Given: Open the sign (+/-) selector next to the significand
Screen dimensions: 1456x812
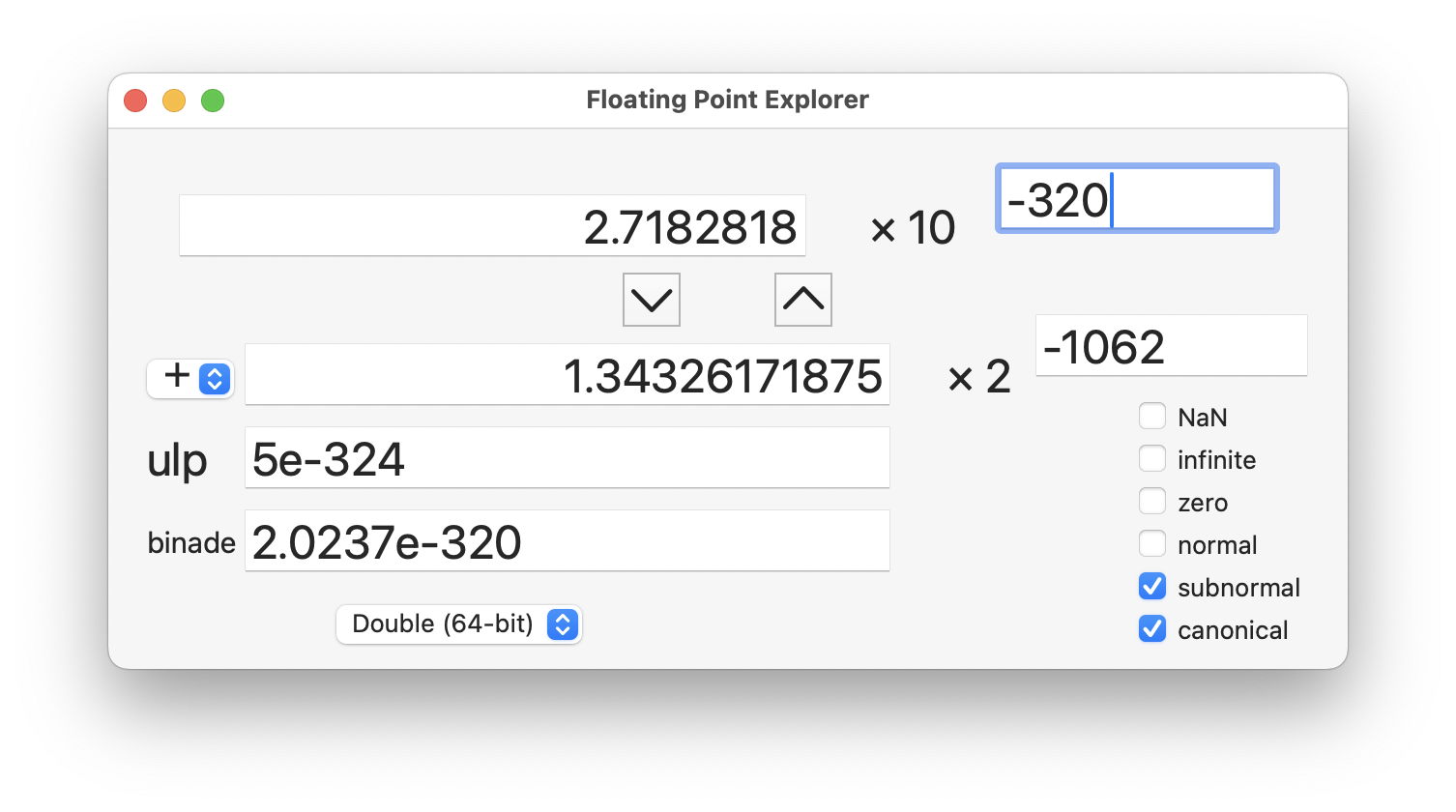Looking at the screenshot, I should point(189,379).
